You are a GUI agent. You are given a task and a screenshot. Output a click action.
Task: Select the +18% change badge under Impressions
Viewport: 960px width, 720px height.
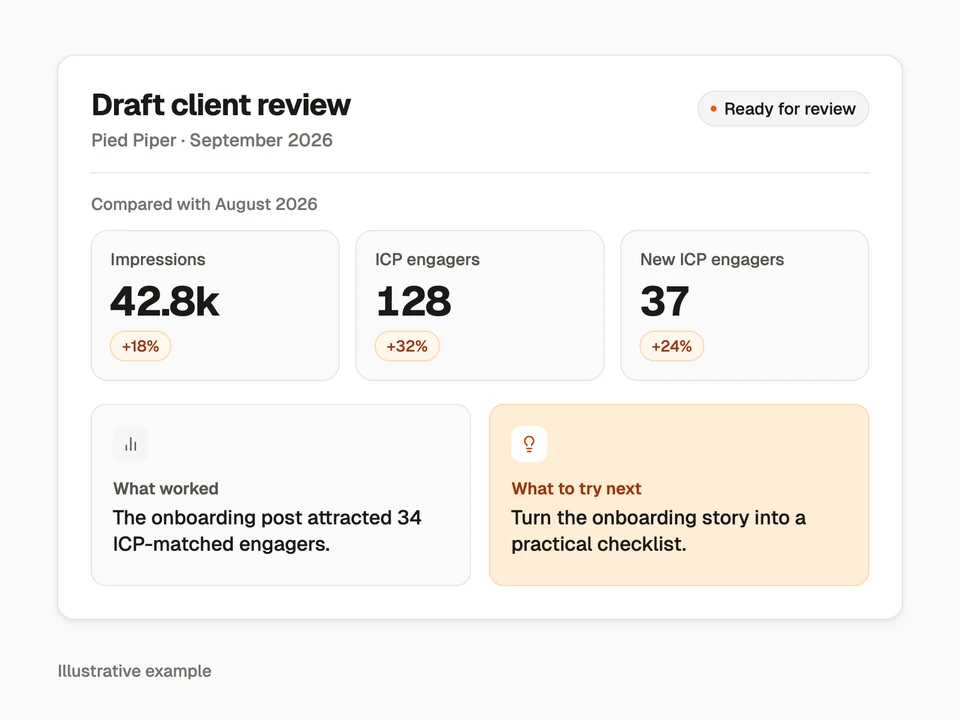(x=140, y=347)
